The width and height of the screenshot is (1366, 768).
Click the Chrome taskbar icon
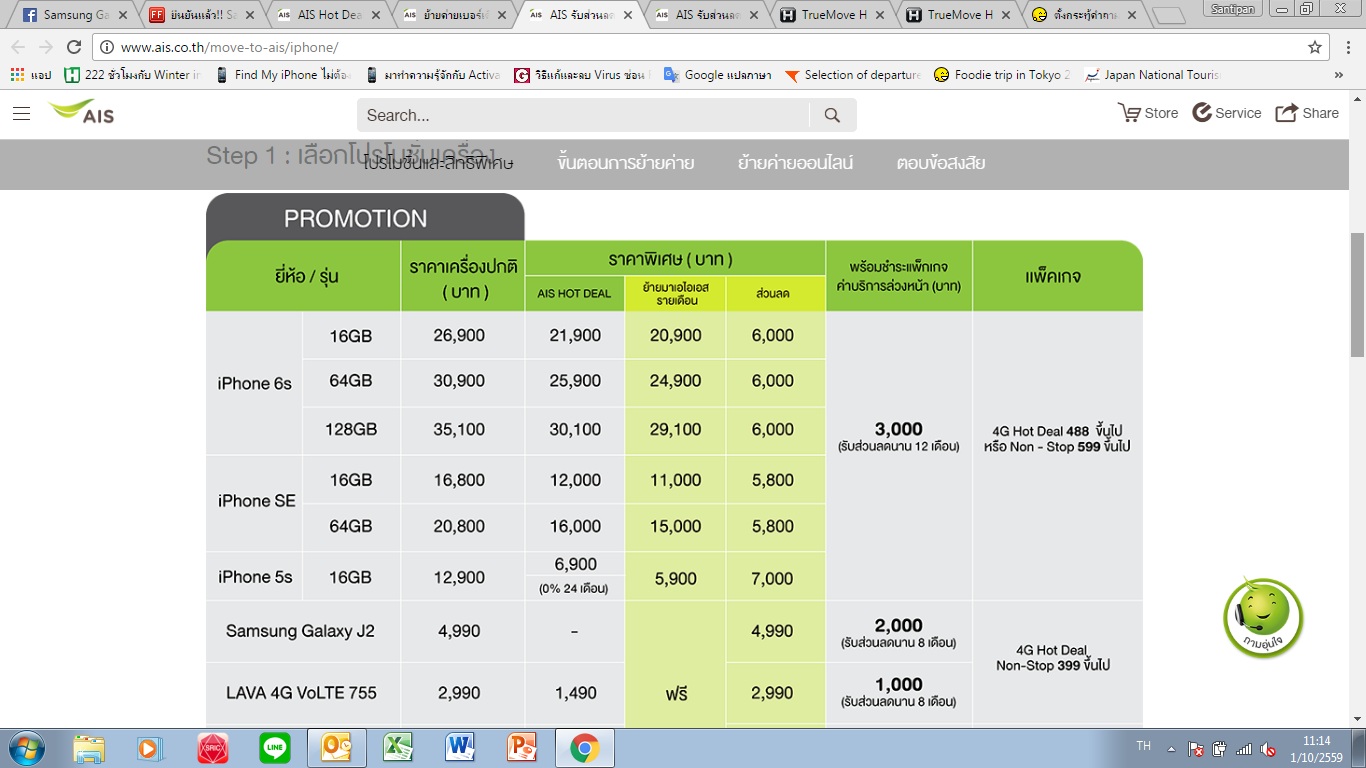(584, 748)
